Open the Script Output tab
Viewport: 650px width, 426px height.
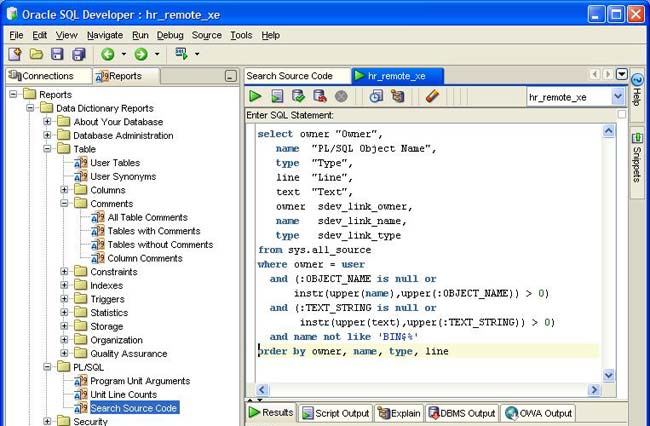coord(336,413)
